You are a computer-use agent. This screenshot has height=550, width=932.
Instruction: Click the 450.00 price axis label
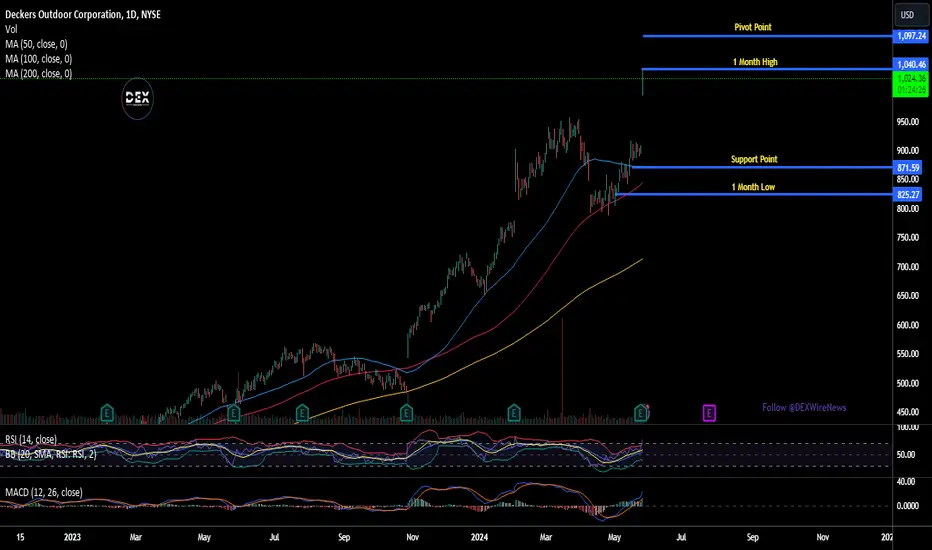pyautogui.click(x=908, y=411)
